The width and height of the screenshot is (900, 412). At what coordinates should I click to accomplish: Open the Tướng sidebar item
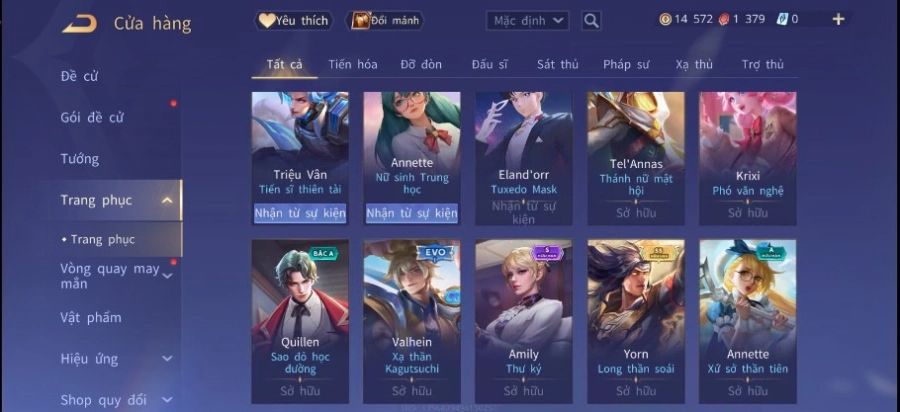click(80, 159)
